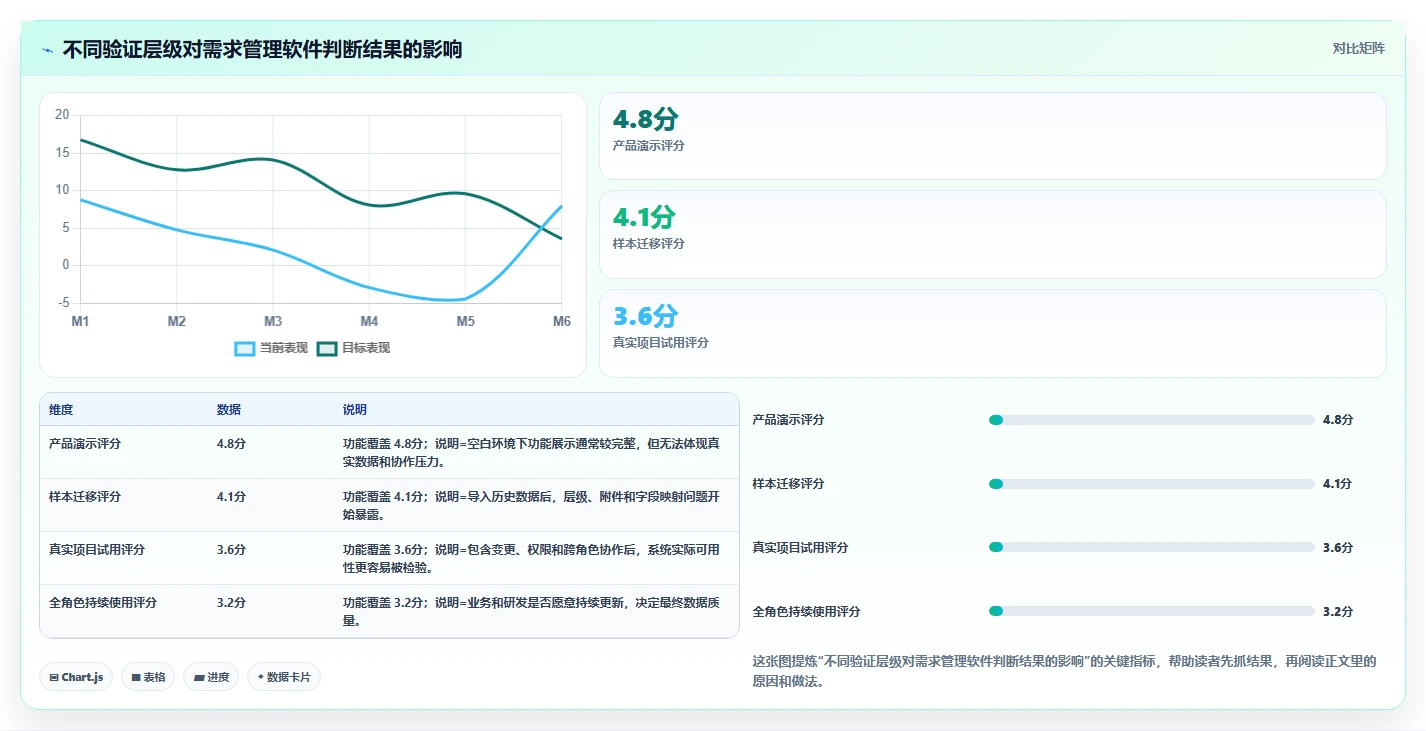Click the summary paragraph under progress bars
Viewport: 1426px width, 731px height.
1065,671
